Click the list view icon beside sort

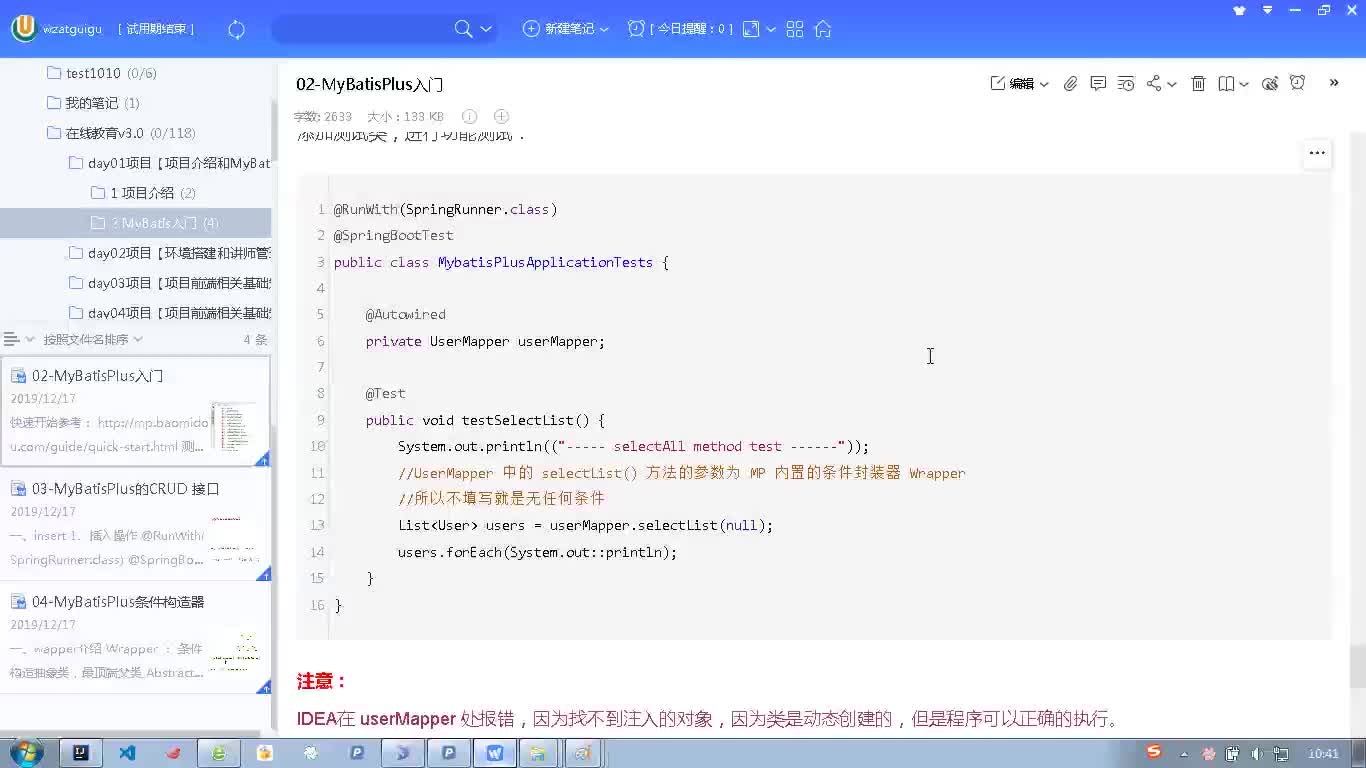pyautogui.click(x=12, y=339)
